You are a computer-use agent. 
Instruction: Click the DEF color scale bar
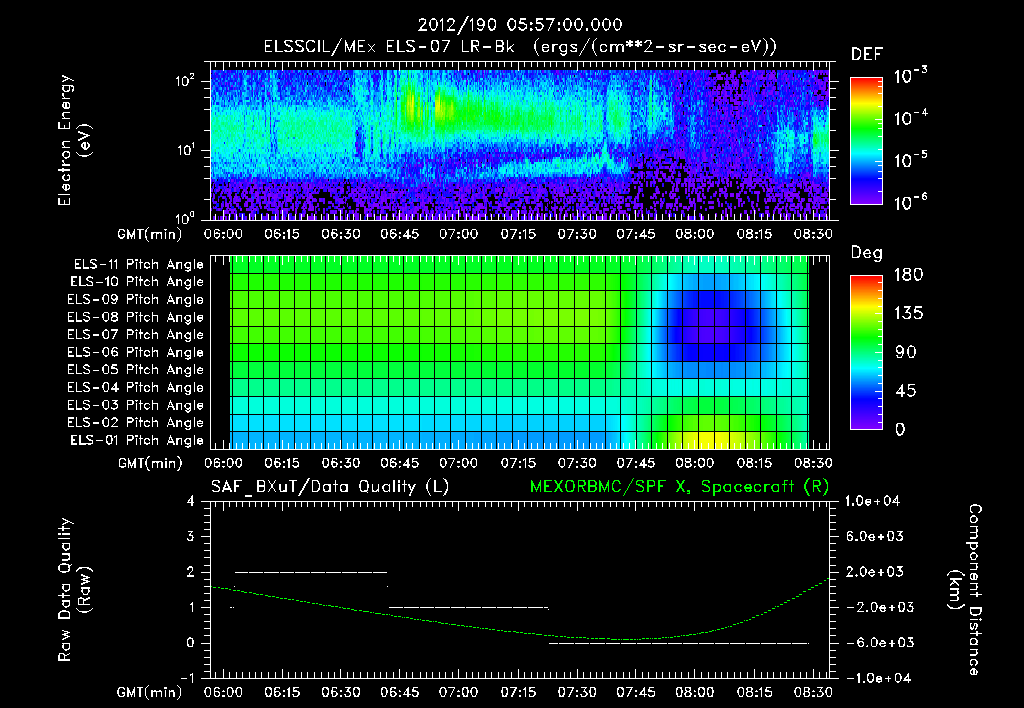pos(866,140)
